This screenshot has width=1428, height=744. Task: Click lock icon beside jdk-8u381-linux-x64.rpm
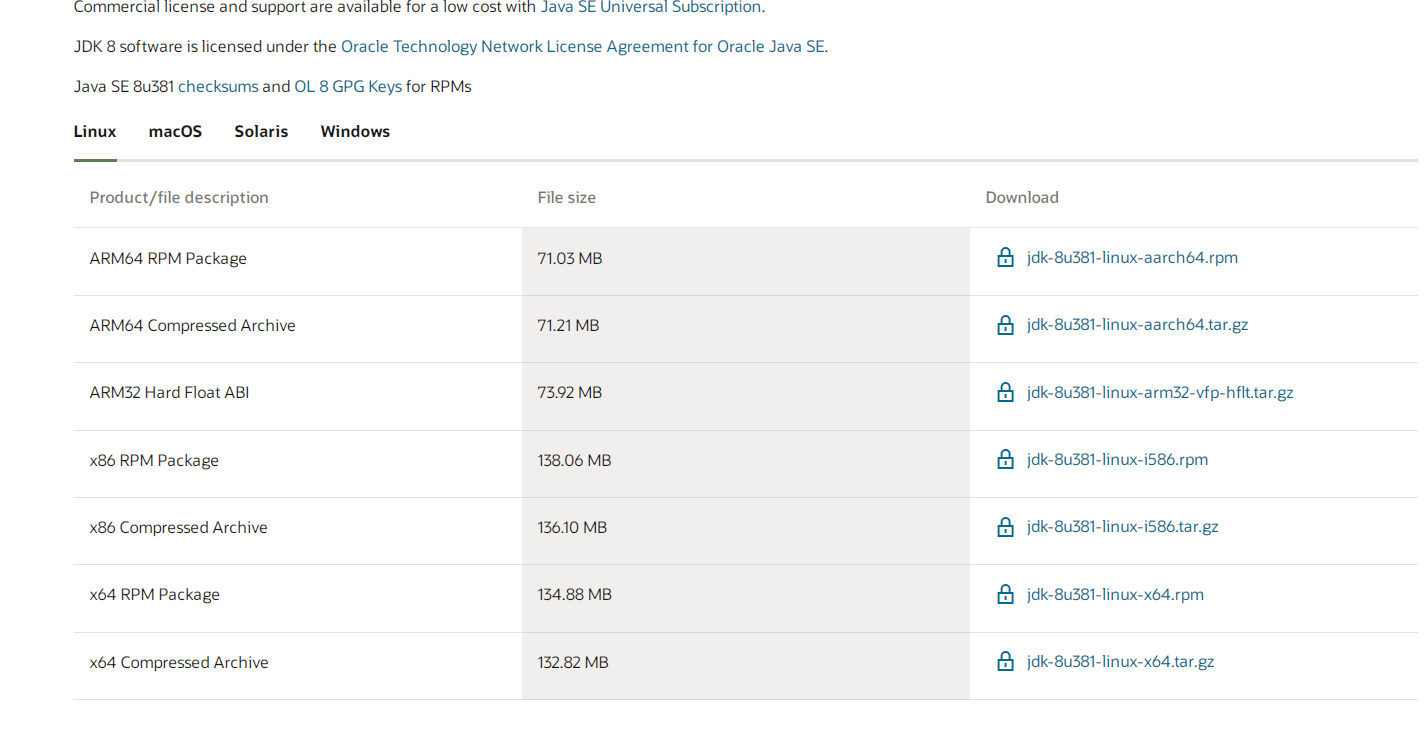(x=1005, y=594)
